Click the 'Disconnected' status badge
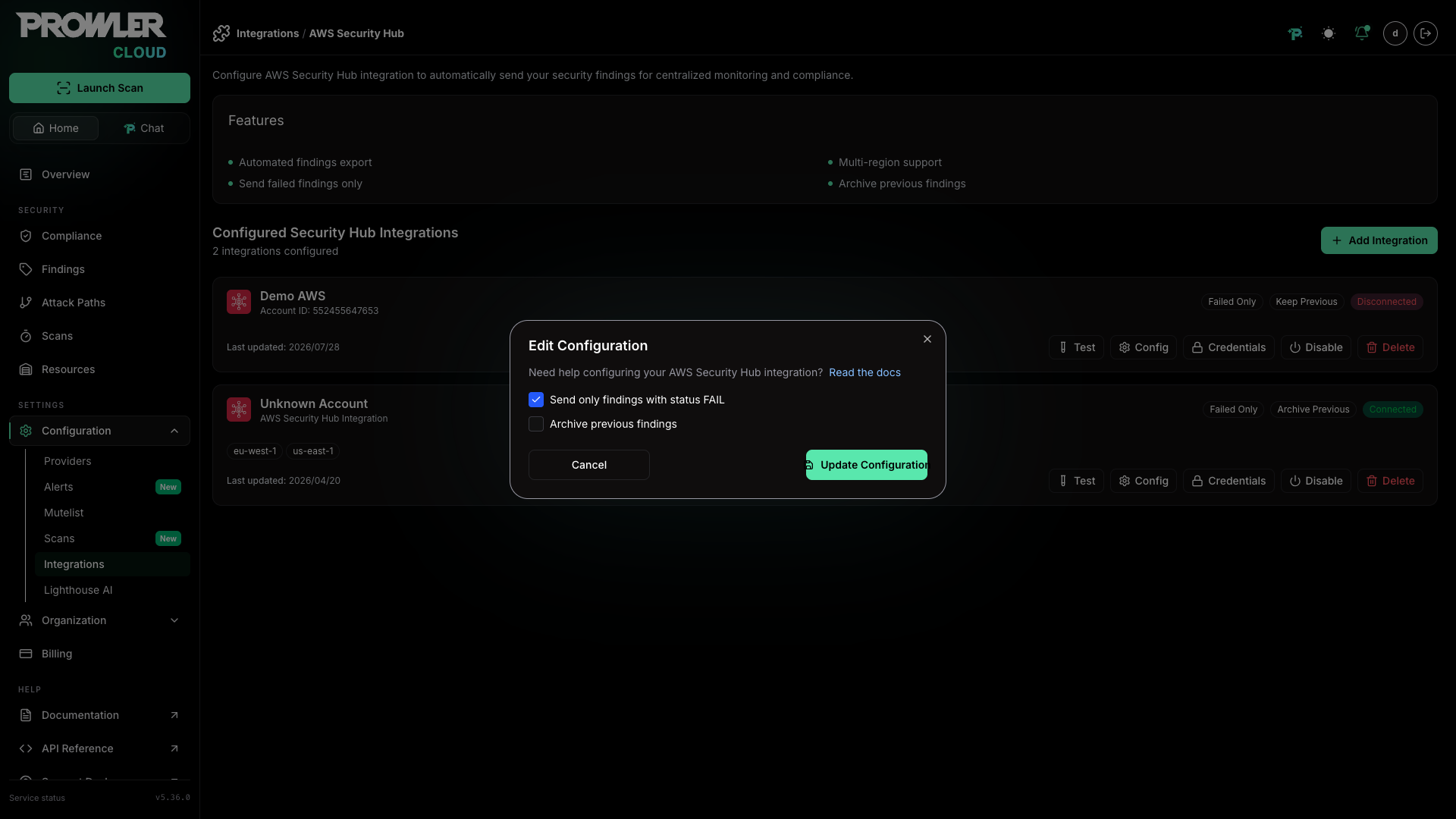Image resolution: width=1456 pixels, height=819 pixels. coord(1386,302)
